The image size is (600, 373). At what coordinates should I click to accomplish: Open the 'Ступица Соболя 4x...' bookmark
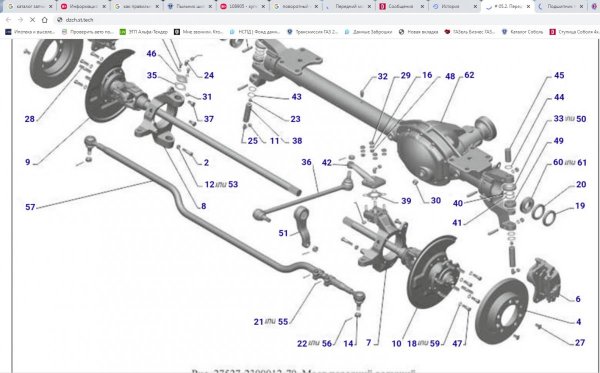click(574, 32)
